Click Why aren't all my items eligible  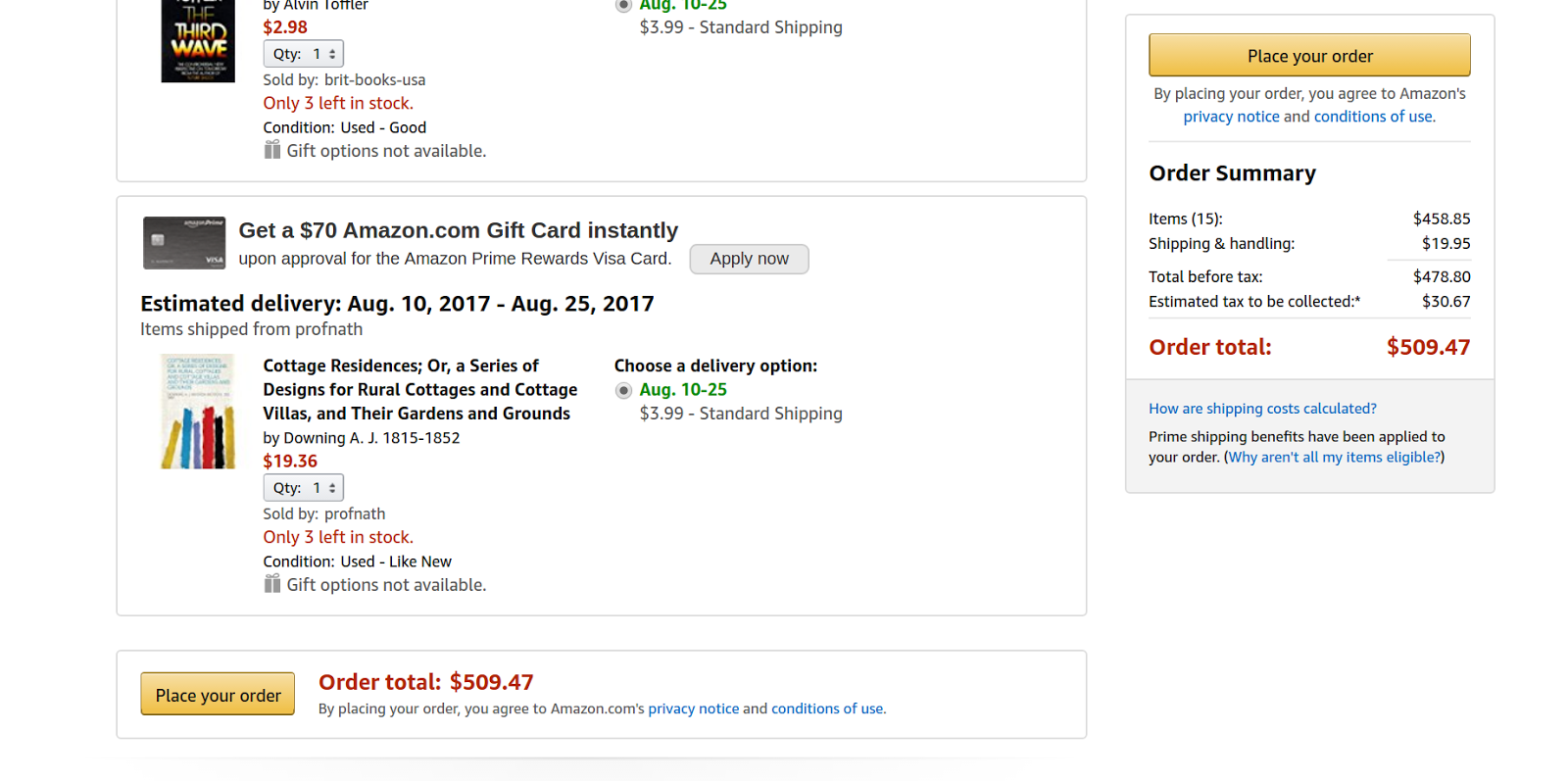click(1335, 458)
